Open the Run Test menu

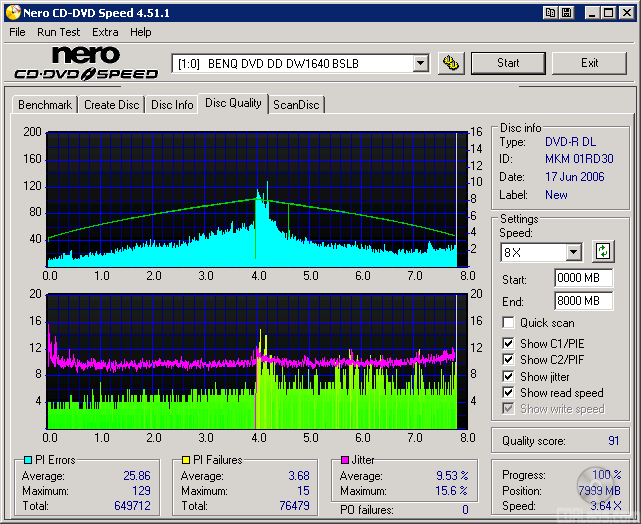(59, 32)
